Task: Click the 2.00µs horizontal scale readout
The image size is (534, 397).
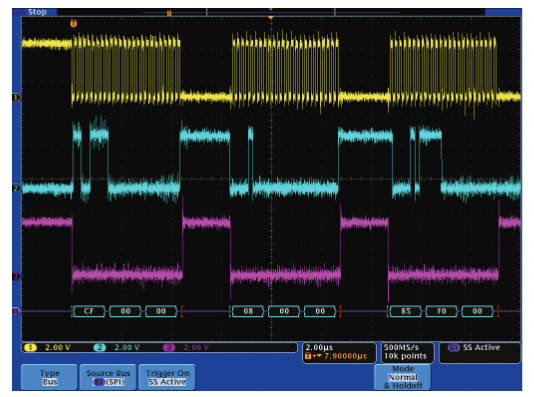Action: [x=319, y=348]
